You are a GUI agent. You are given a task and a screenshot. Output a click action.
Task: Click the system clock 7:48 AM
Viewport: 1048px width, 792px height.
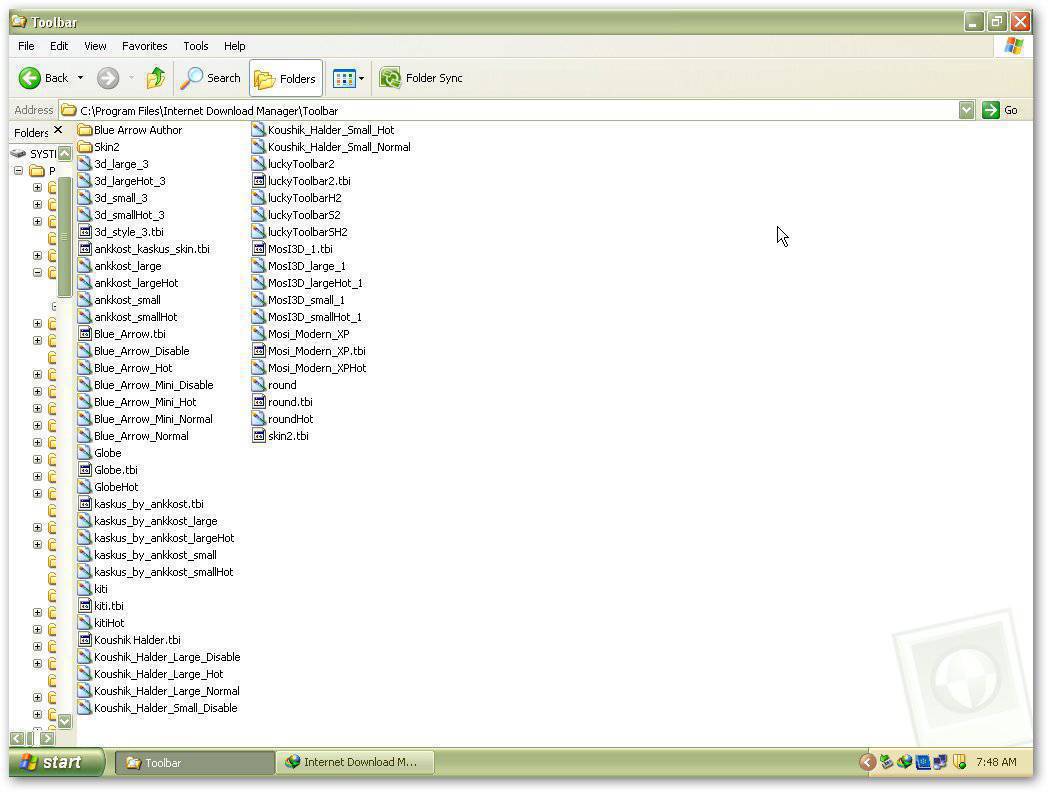coord(996,762)
